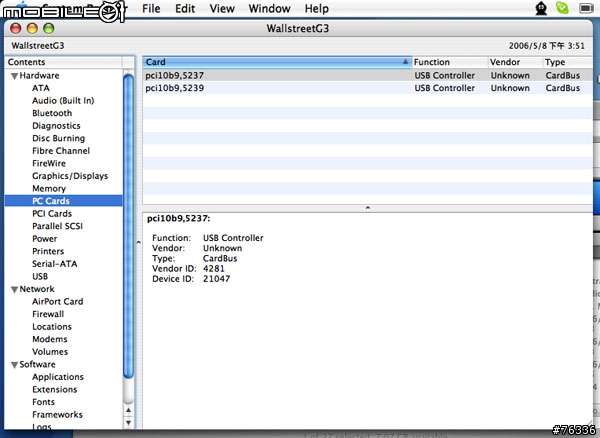Click the Vendor ID value 4281
Viewport: 600px width, 438px height.
(x=214, y=269)
